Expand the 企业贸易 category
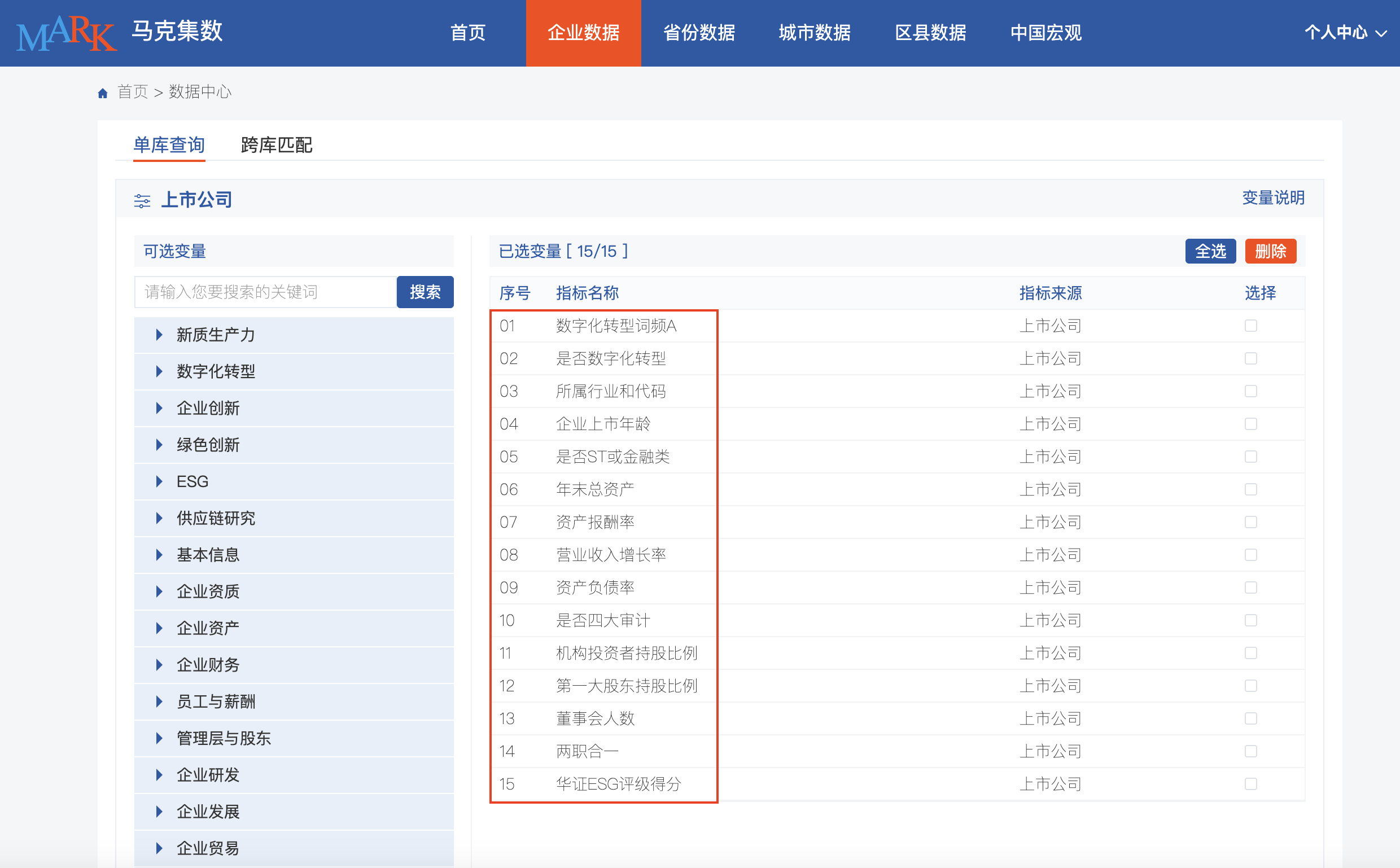This screenshot has height=868, width=1400. 294,848
